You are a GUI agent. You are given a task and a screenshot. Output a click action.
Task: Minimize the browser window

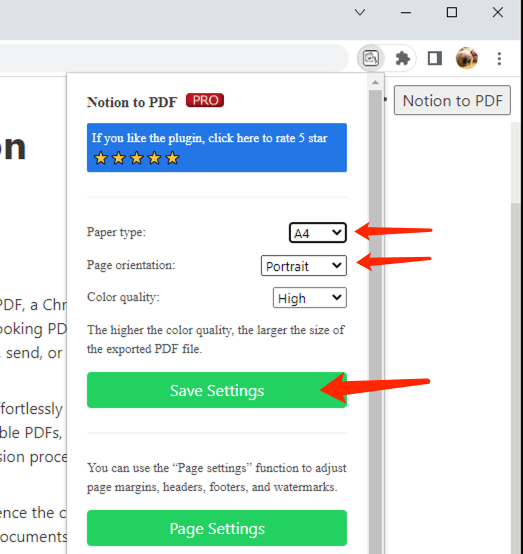pos(406,12)
